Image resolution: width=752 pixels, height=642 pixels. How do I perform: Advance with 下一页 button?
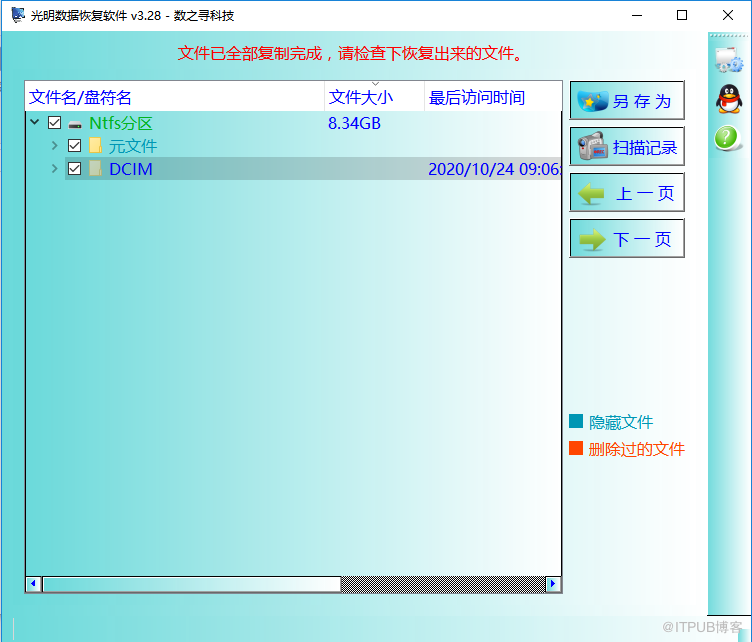[627, 238]
